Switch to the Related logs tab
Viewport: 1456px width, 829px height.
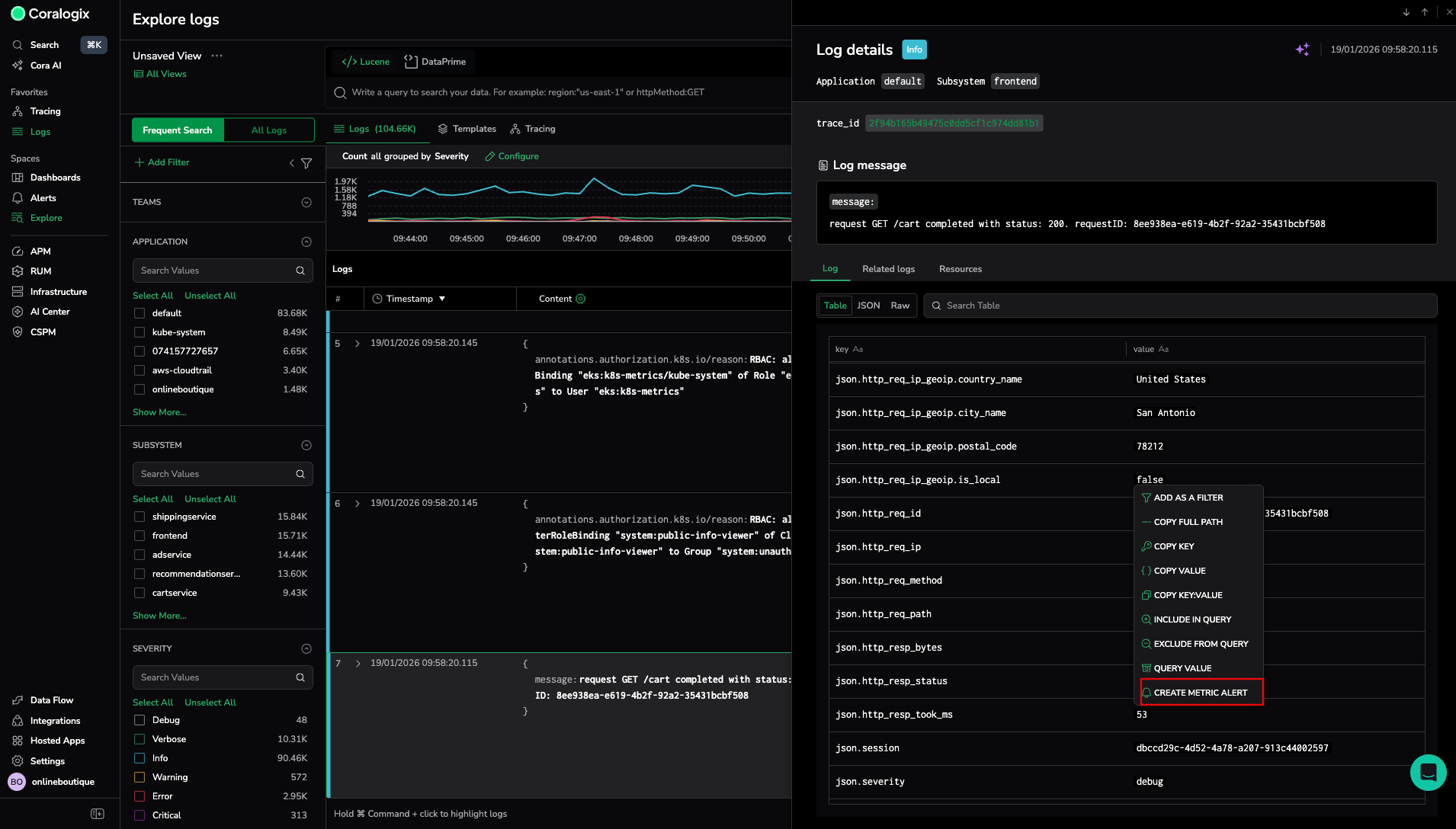888,269
